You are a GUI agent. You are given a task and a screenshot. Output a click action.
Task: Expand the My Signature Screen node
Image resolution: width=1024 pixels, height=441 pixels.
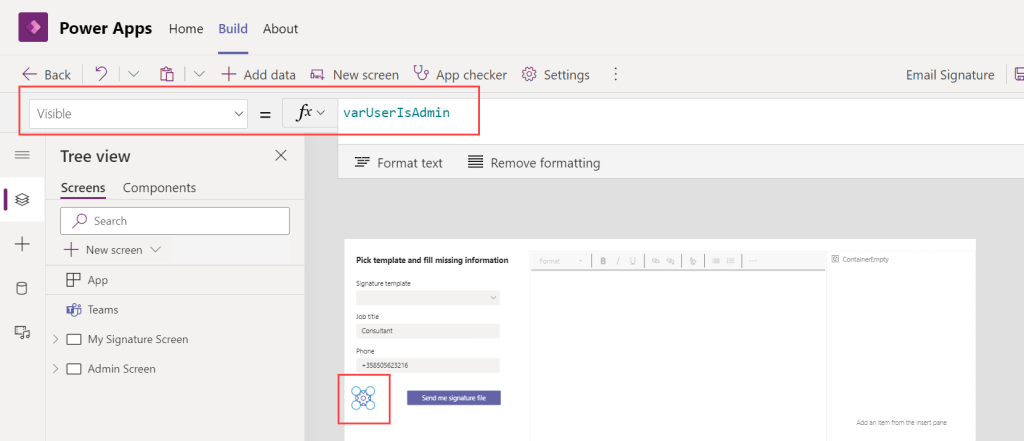[55, 340]
